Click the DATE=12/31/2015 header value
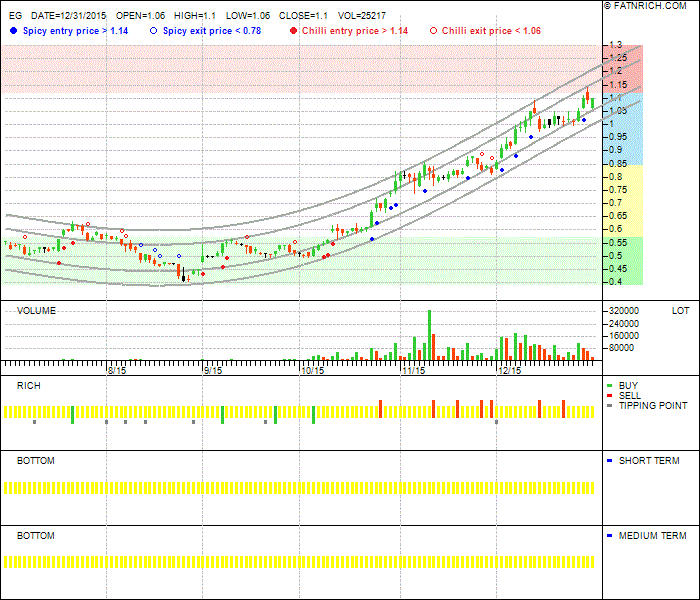The width and height of the screenshot is (700, 600). pos(69,17)
